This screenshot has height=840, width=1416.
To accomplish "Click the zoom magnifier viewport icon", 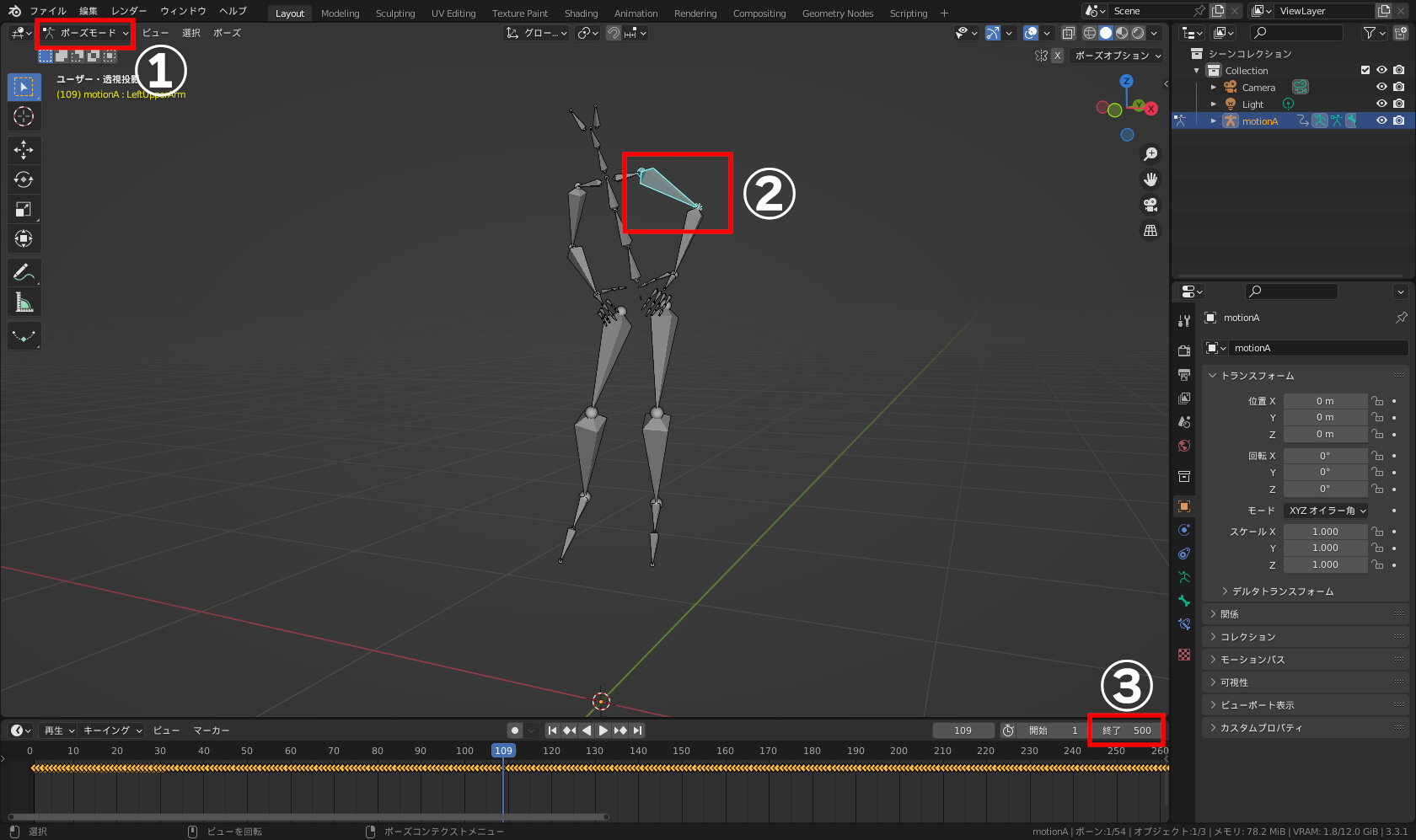I will 1150,154.
